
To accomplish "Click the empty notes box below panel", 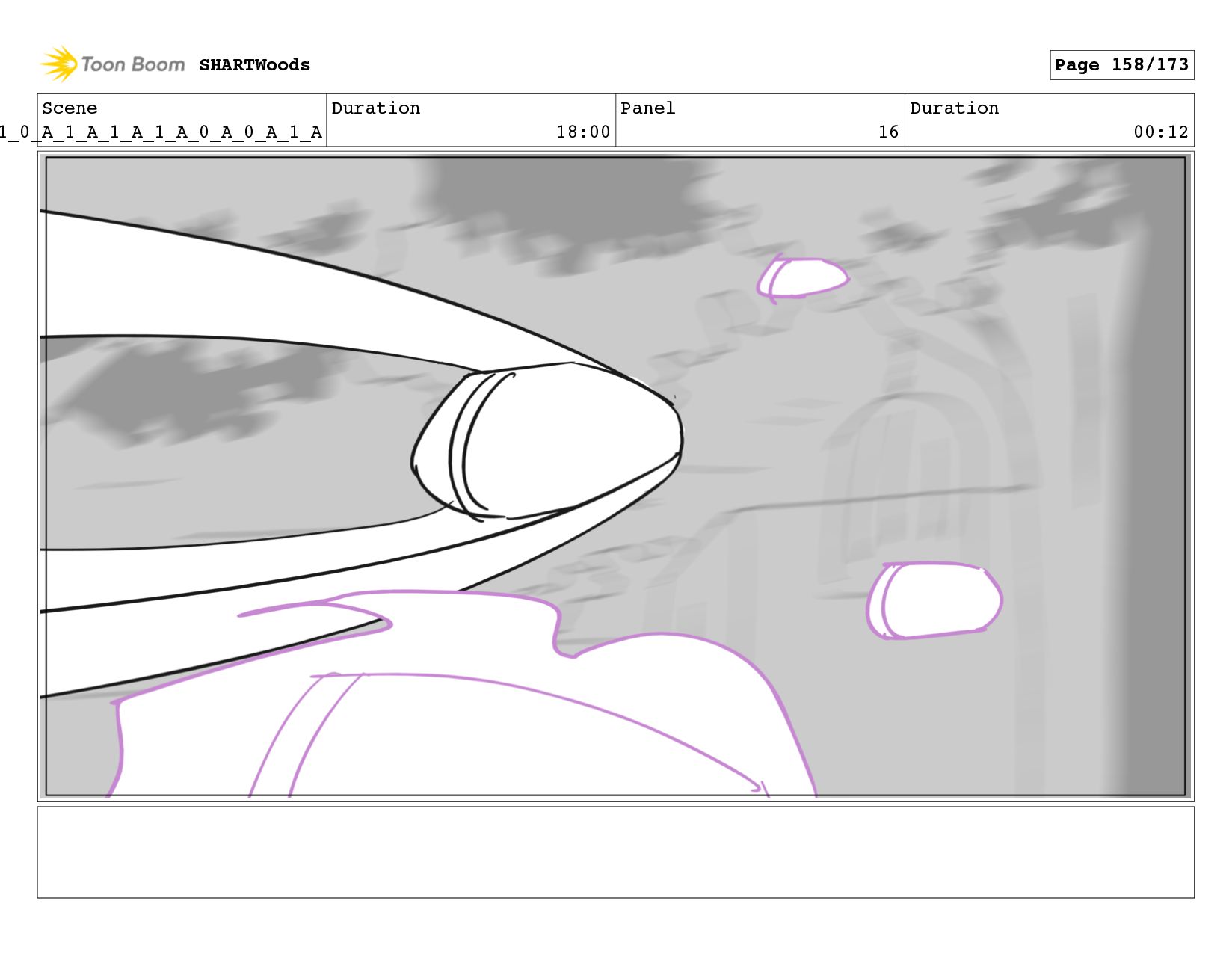I will click(x=615, y=852).
